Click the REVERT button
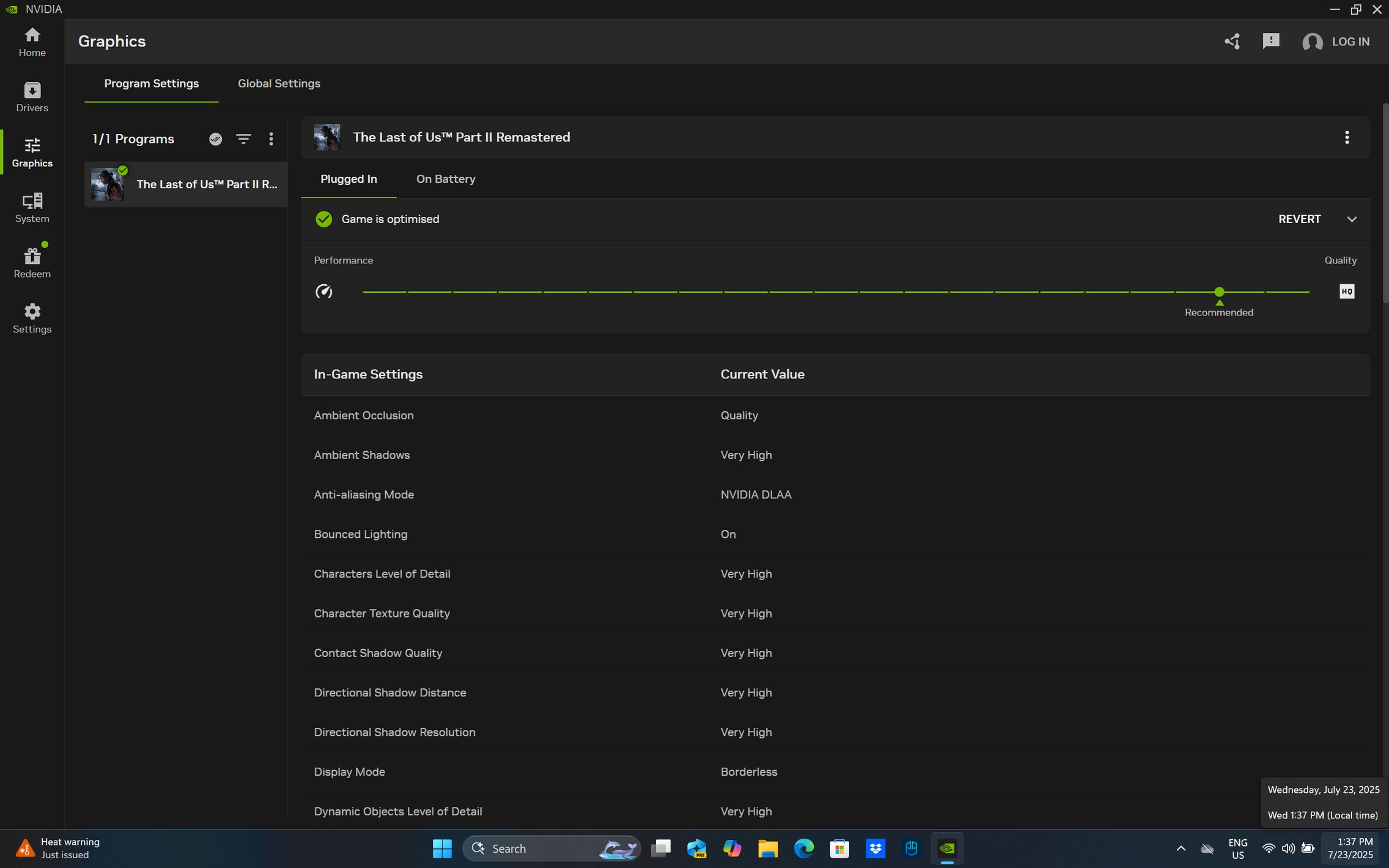This screenshot has width=1389, height=868. pos(1299,219)
